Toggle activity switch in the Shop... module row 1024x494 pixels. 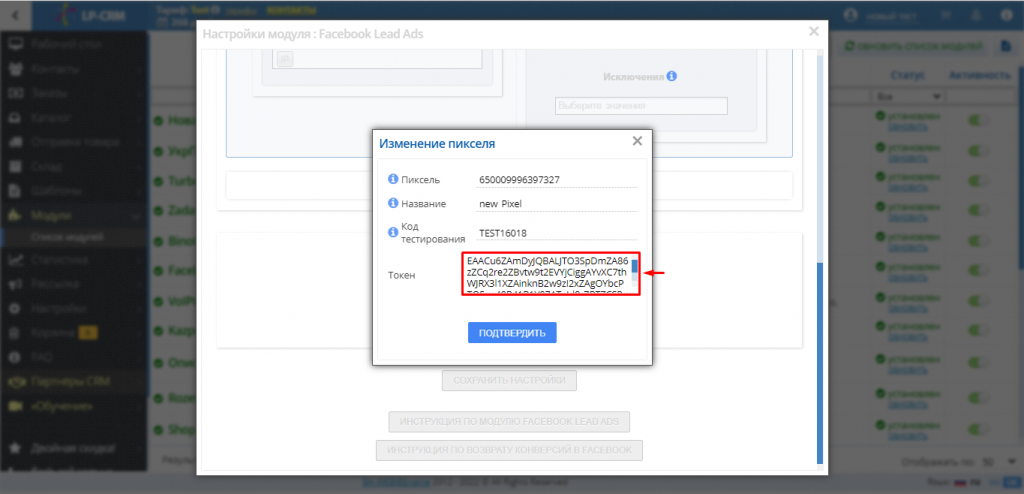click(x=978, y=429)
